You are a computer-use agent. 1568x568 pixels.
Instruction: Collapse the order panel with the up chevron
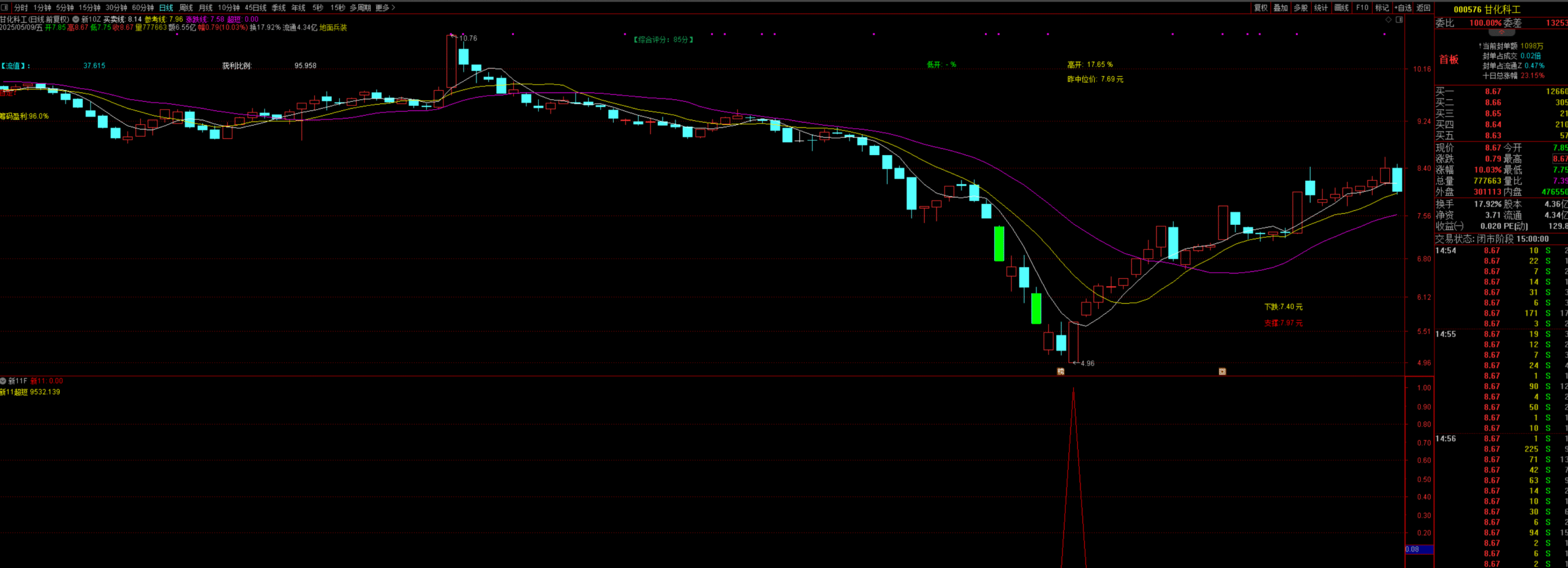tap(1501, 32)
